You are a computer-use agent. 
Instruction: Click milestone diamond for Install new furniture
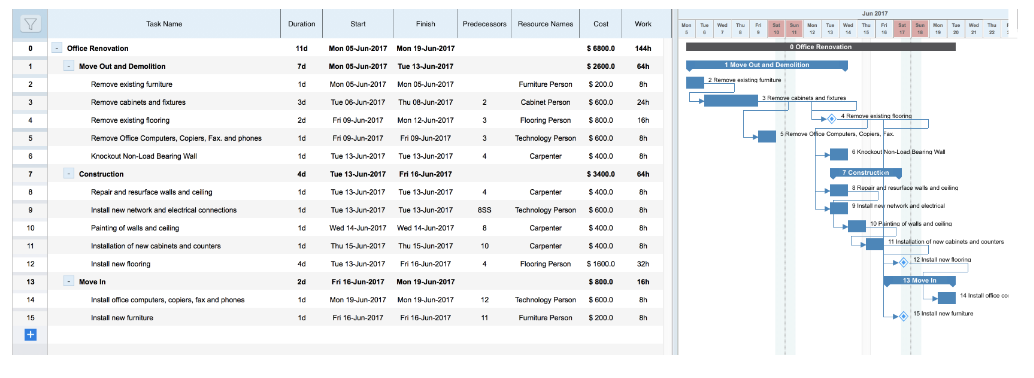click(903, 316)
